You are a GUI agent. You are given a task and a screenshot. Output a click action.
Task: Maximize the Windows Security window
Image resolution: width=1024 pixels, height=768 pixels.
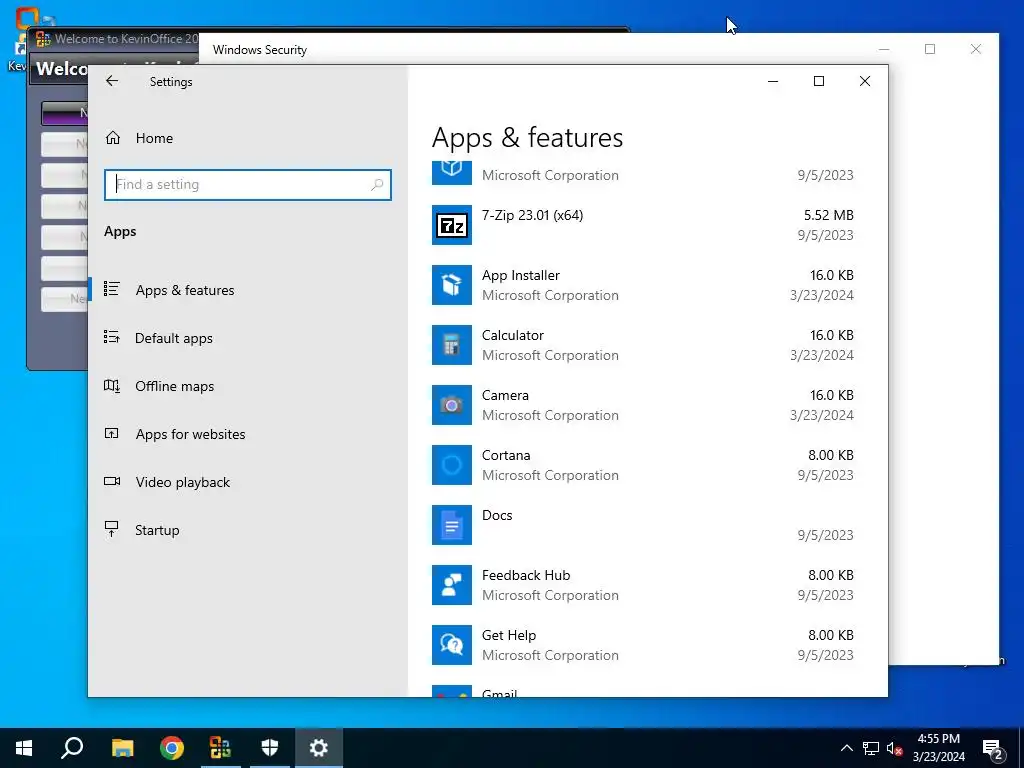930,49
